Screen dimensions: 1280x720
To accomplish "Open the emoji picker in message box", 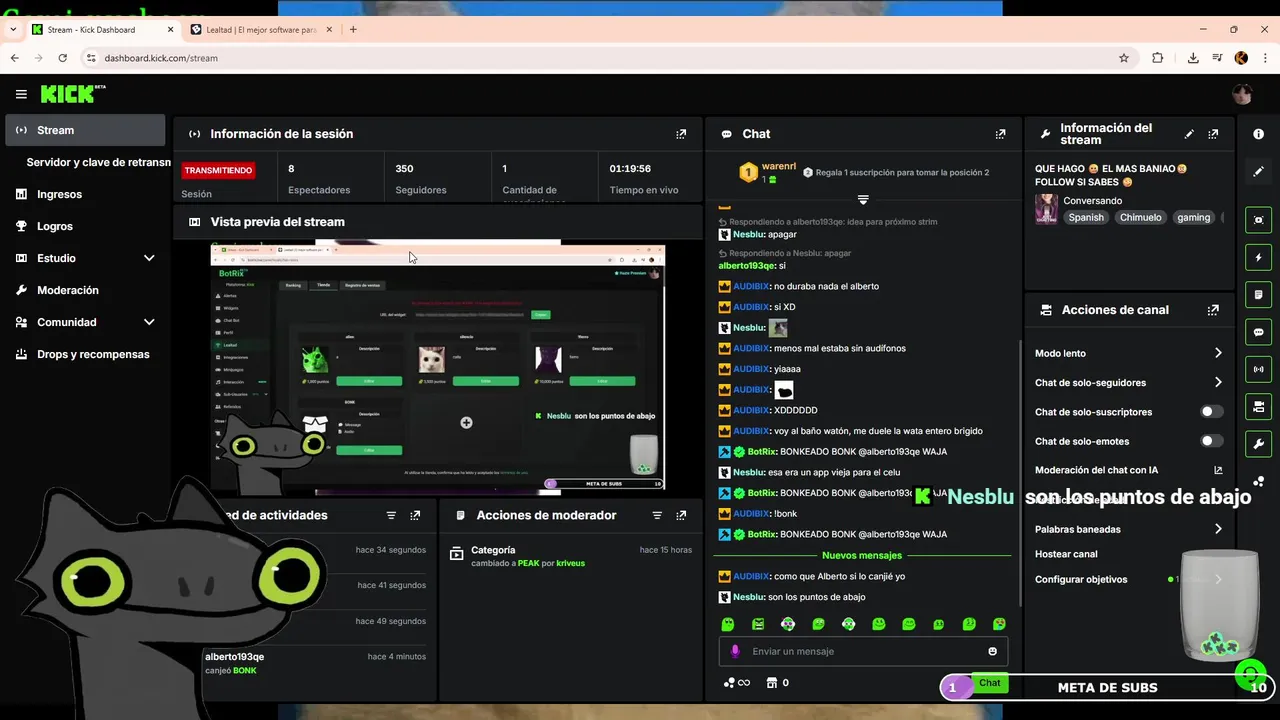I will point(992,651).
